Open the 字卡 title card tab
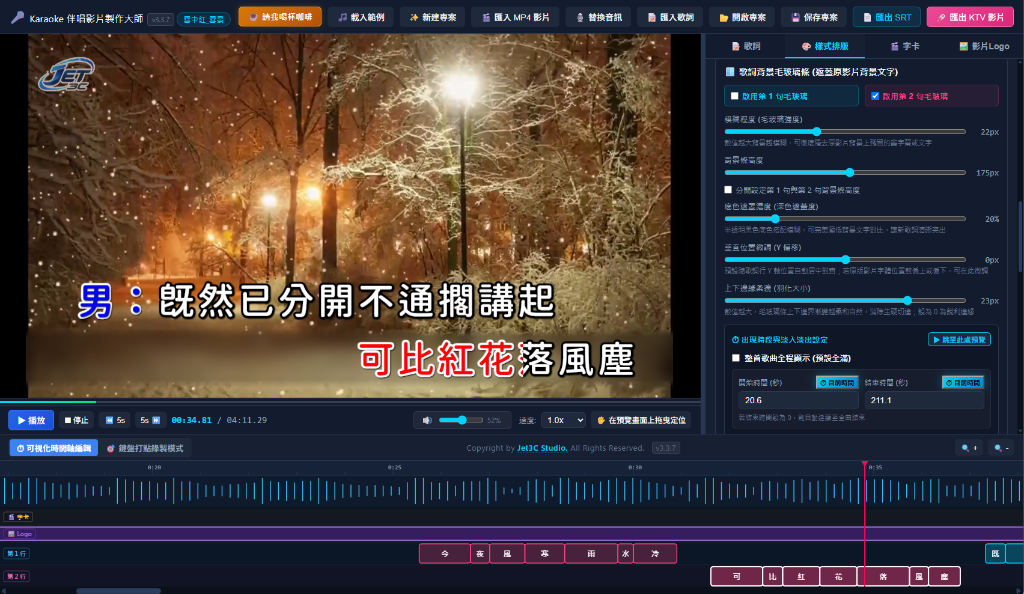 904,46
